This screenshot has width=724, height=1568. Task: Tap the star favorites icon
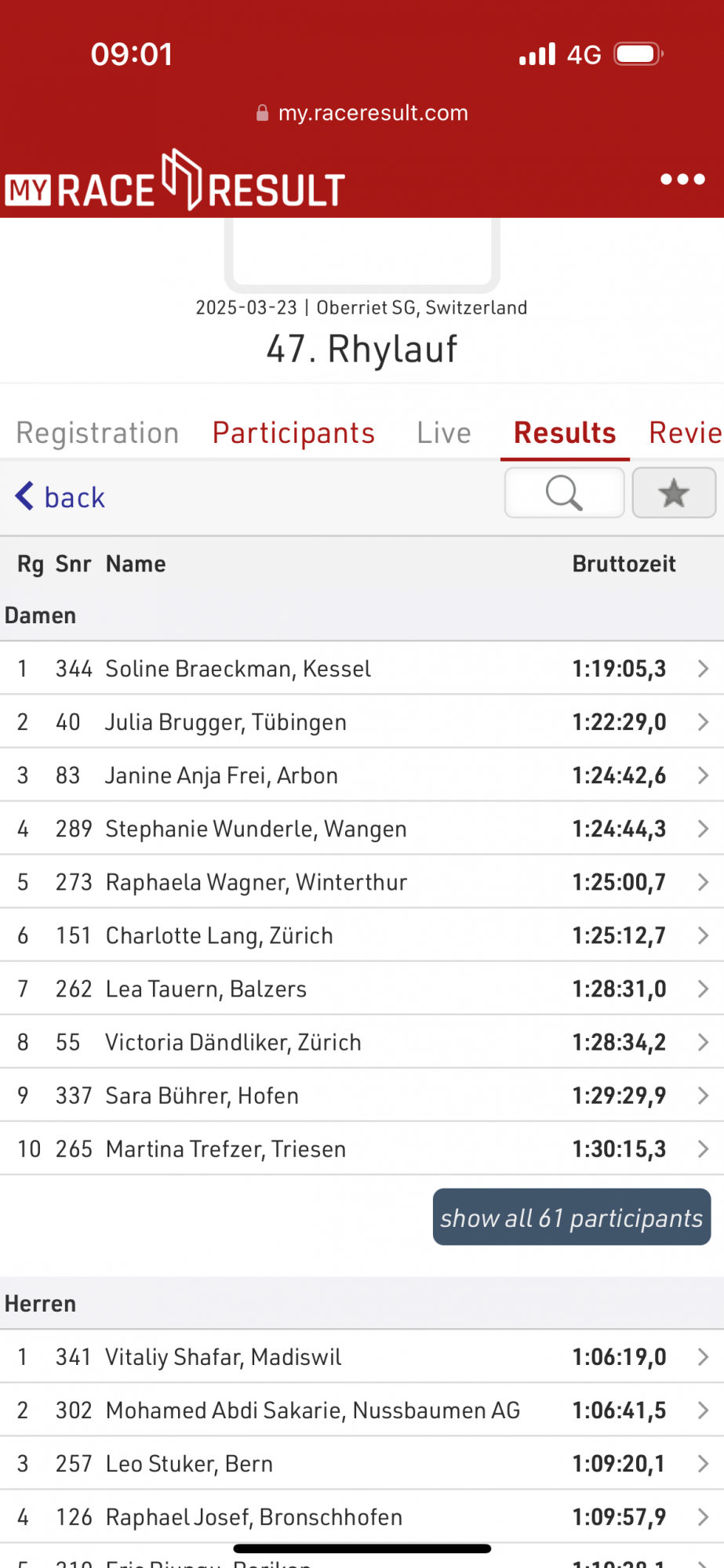674,493
